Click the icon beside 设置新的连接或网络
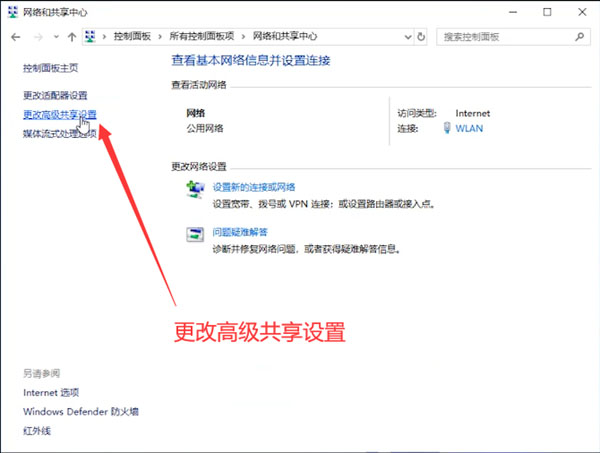Screen dimensions: 600x453 point(196,190)
